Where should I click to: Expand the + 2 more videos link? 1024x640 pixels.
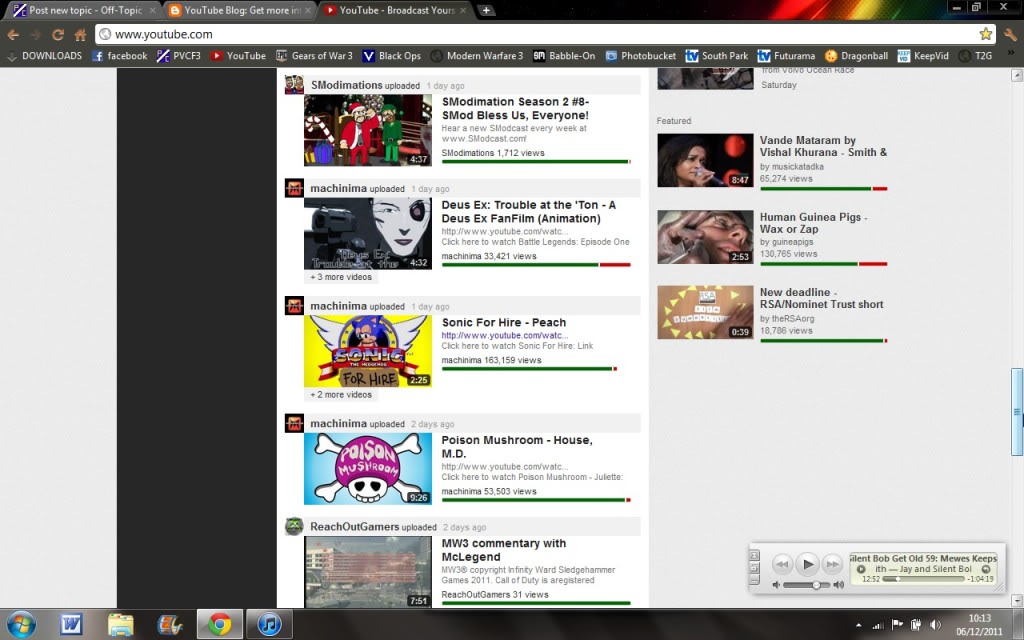341,394
